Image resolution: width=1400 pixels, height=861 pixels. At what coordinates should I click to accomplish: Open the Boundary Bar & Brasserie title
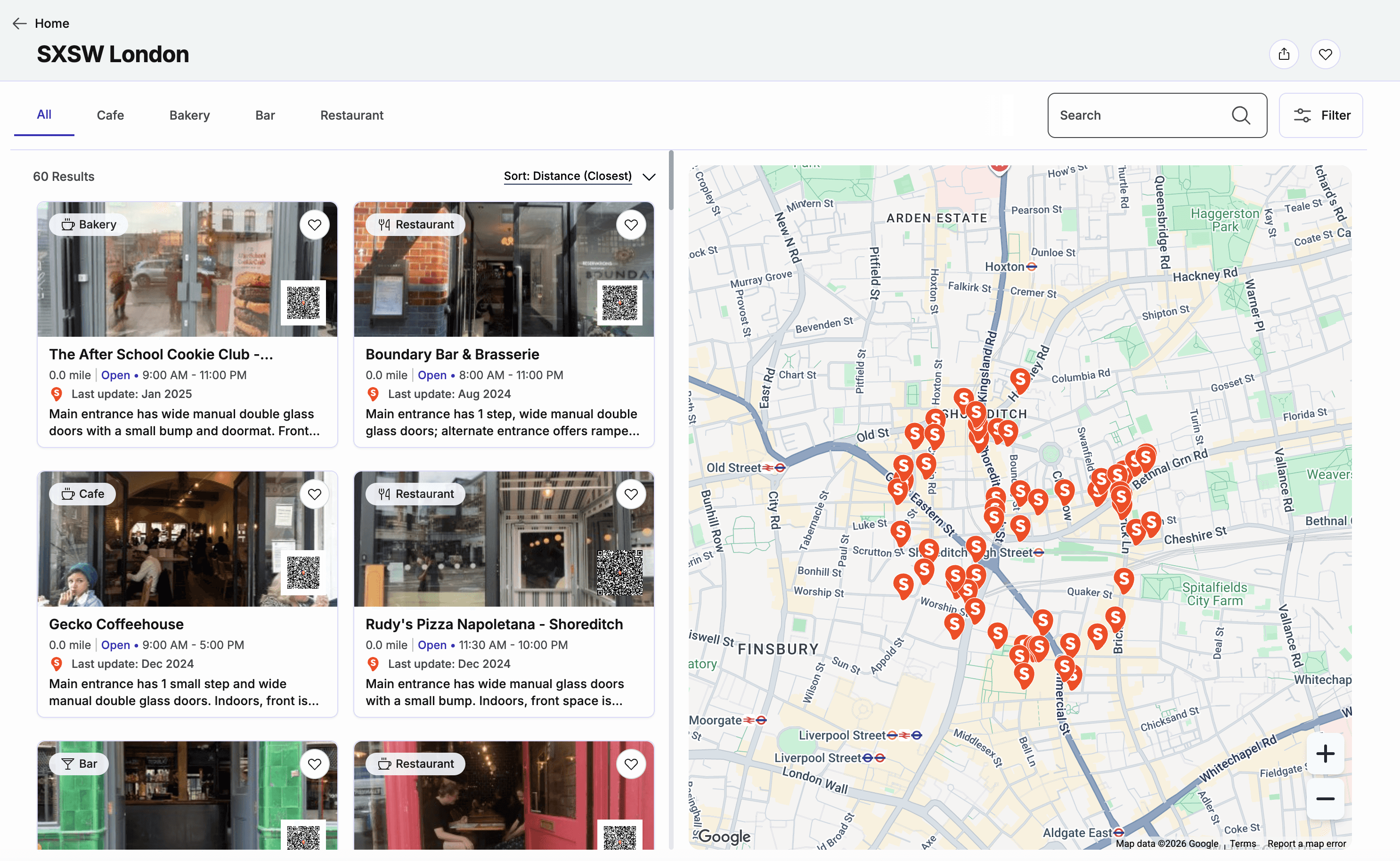tap(452, 354)
